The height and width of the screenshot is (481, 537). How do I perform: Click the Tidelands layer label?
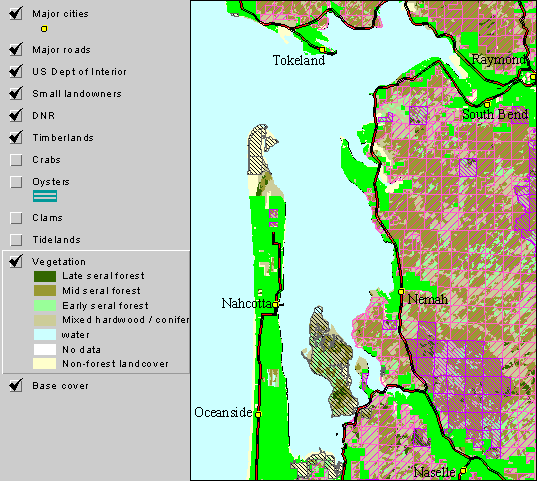[x=57, y=240]
